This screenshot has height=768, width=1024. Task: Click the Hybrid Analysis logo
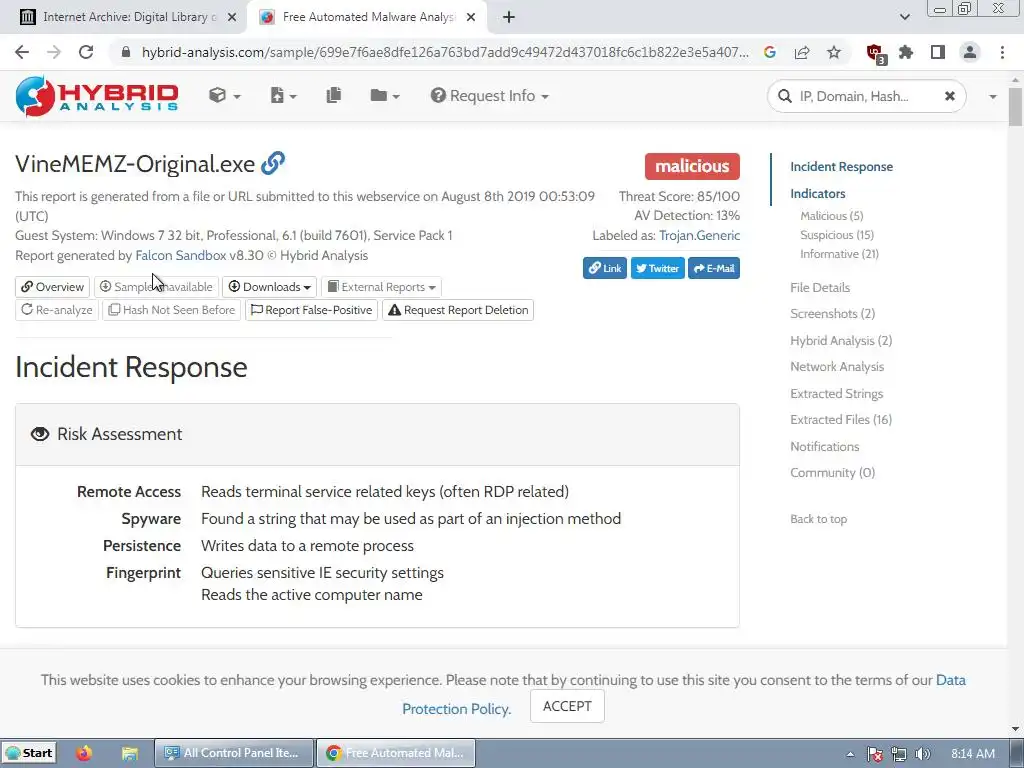(x=97, y=96)
